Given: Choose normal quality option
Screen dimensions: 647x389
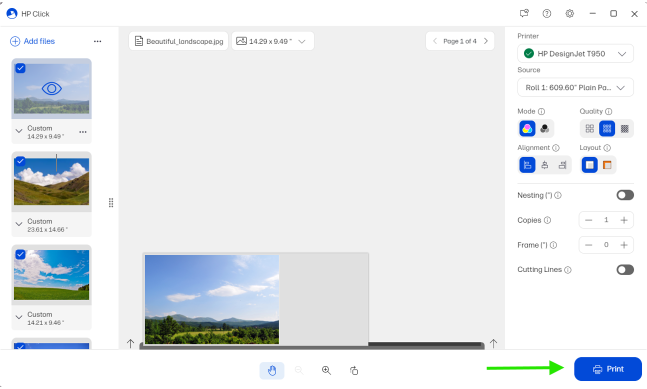Looking at the screenshot, I should coord(607,129).
